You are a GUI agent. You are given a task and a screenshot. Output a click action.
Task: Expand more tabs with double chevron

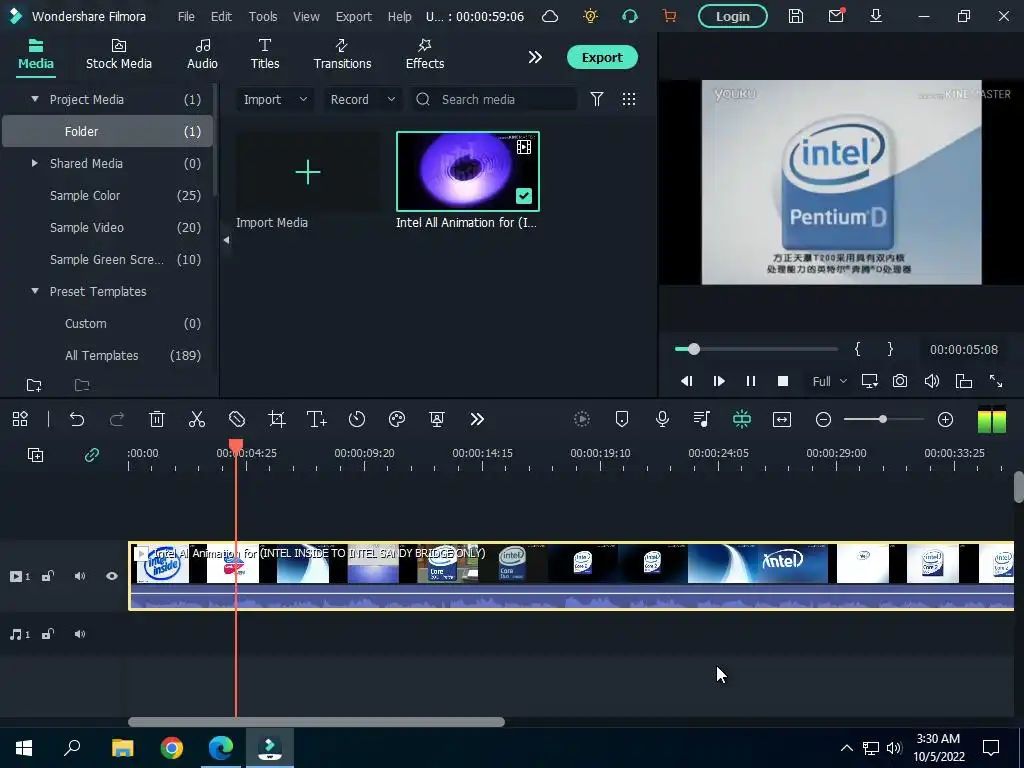(535, 57)
